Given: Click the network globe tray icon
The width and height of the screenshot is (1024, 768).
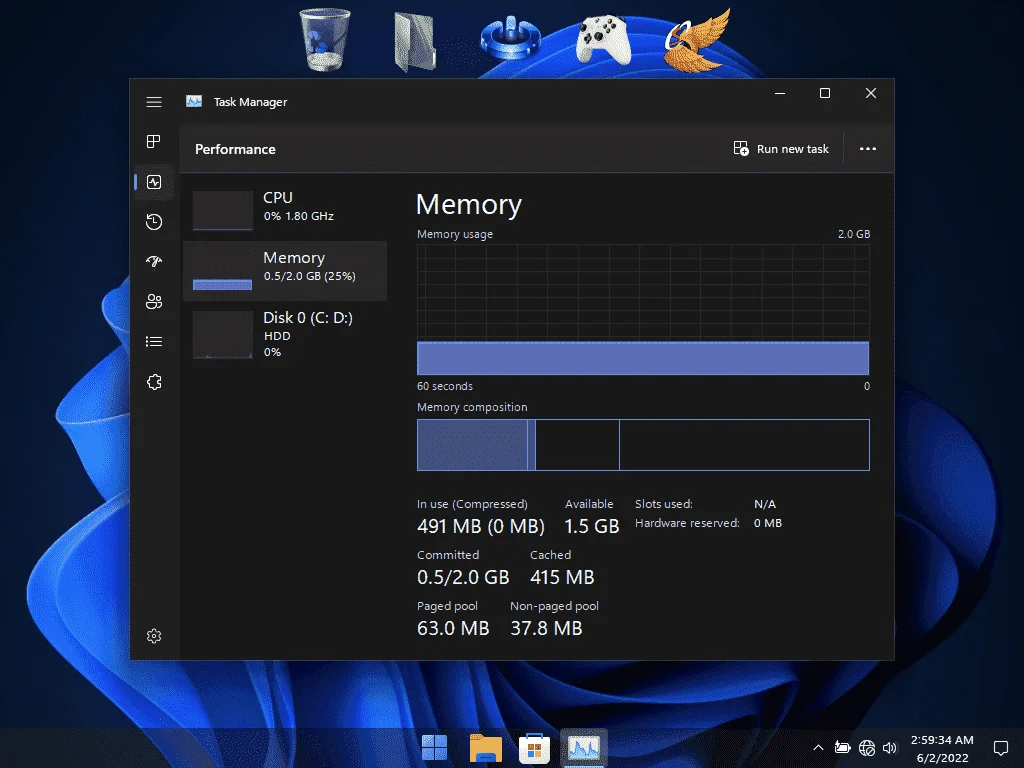Looking at the screenshot, I should [x=867, y=748].
